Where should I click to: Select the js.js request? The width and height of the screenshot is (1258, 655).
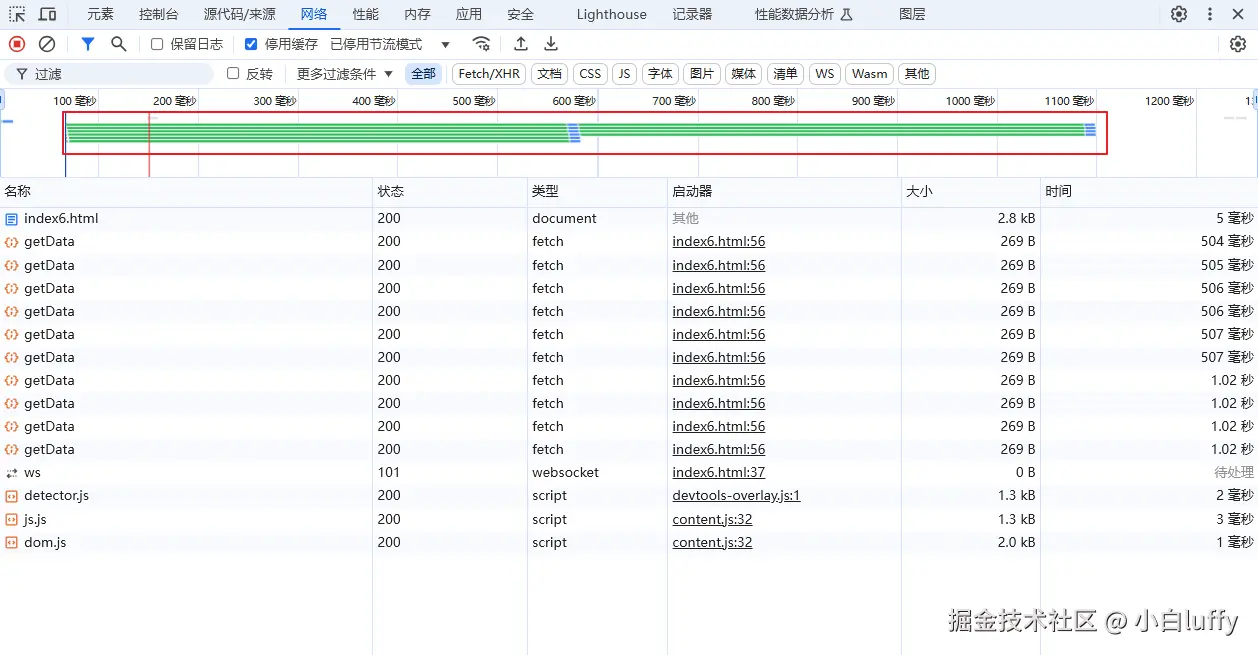(x=629, y=519)
